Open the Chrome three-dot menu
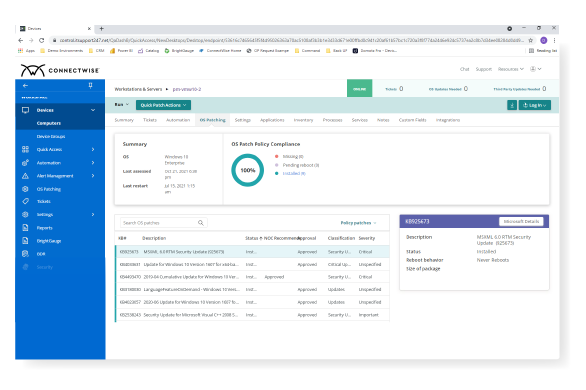The height and width of the screenshot is (390, 586). [x=555, y=40]
